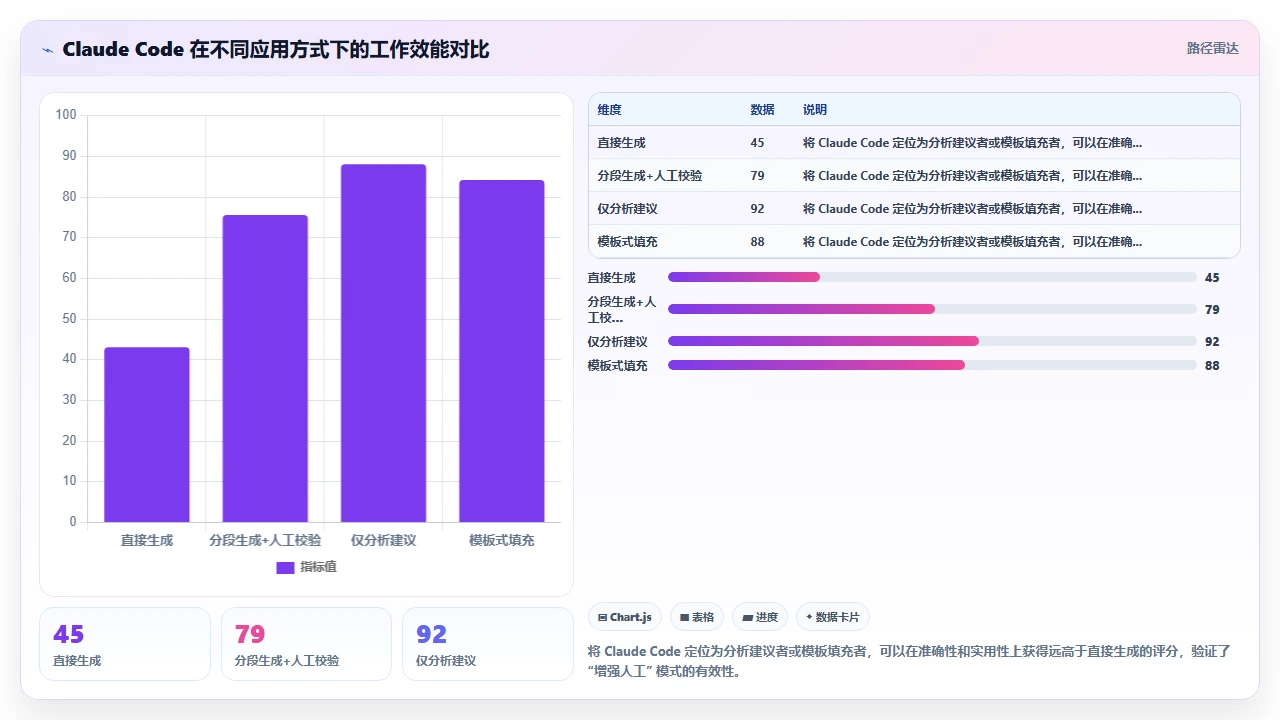Screen dimensions: 1280x720
Task: Click the 直接生成 bar in the chart
Action: click(147, 434)
